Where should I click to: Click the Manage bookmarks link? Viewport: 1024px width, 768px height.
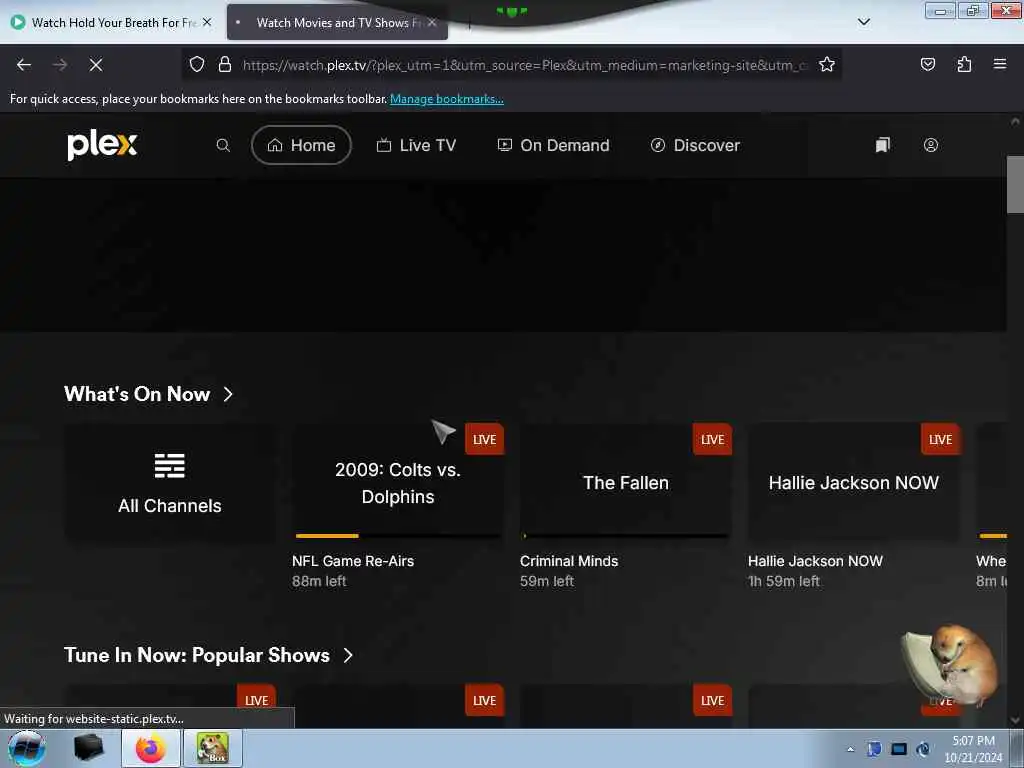tap(447, 99)
